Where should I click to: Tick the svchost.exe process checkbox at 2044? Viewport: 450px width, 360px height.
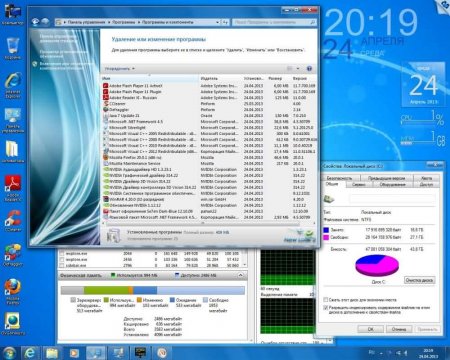62,253
